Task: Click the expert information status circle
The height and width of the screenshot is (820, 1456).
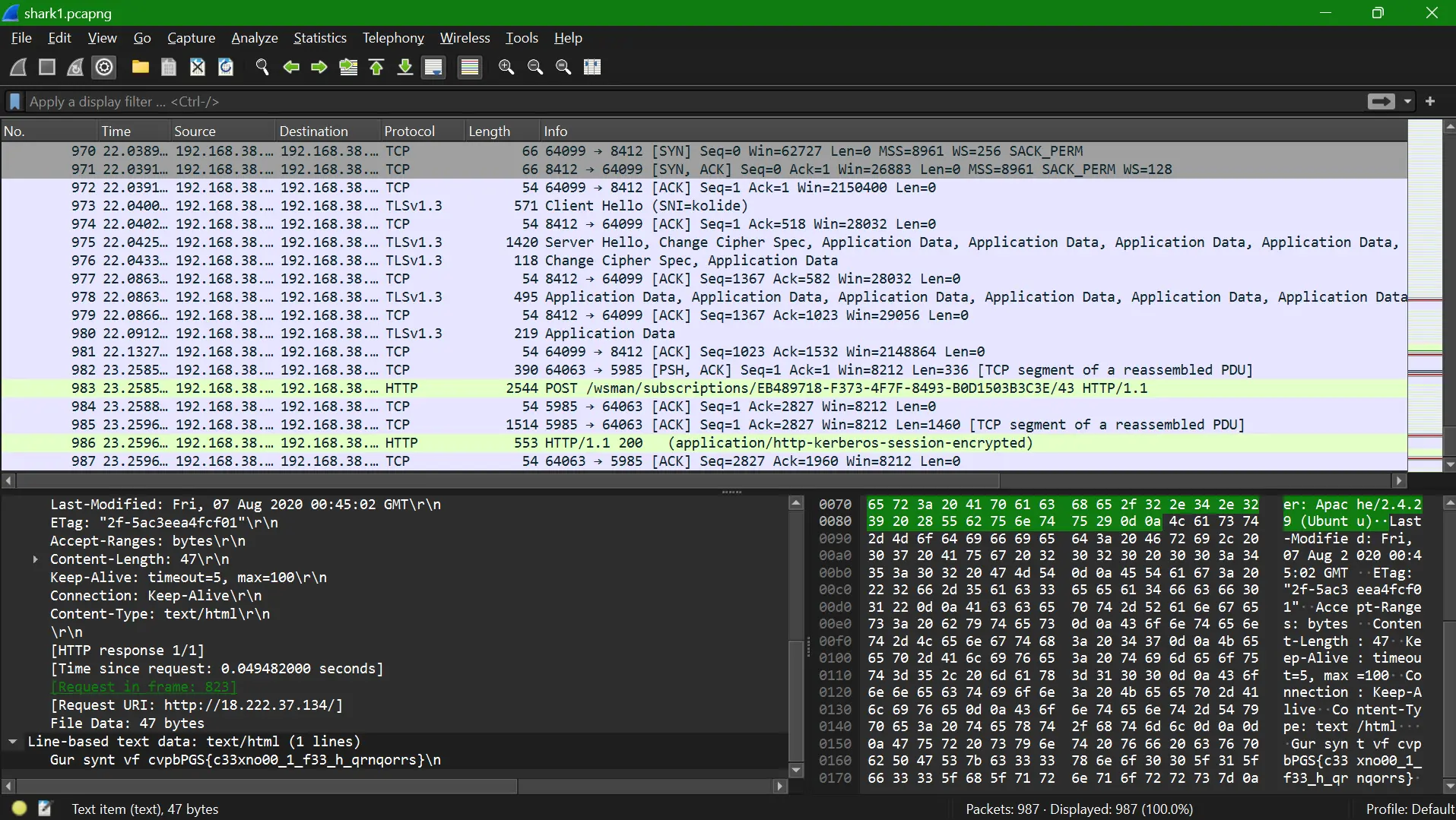Action: pos(20,809)
